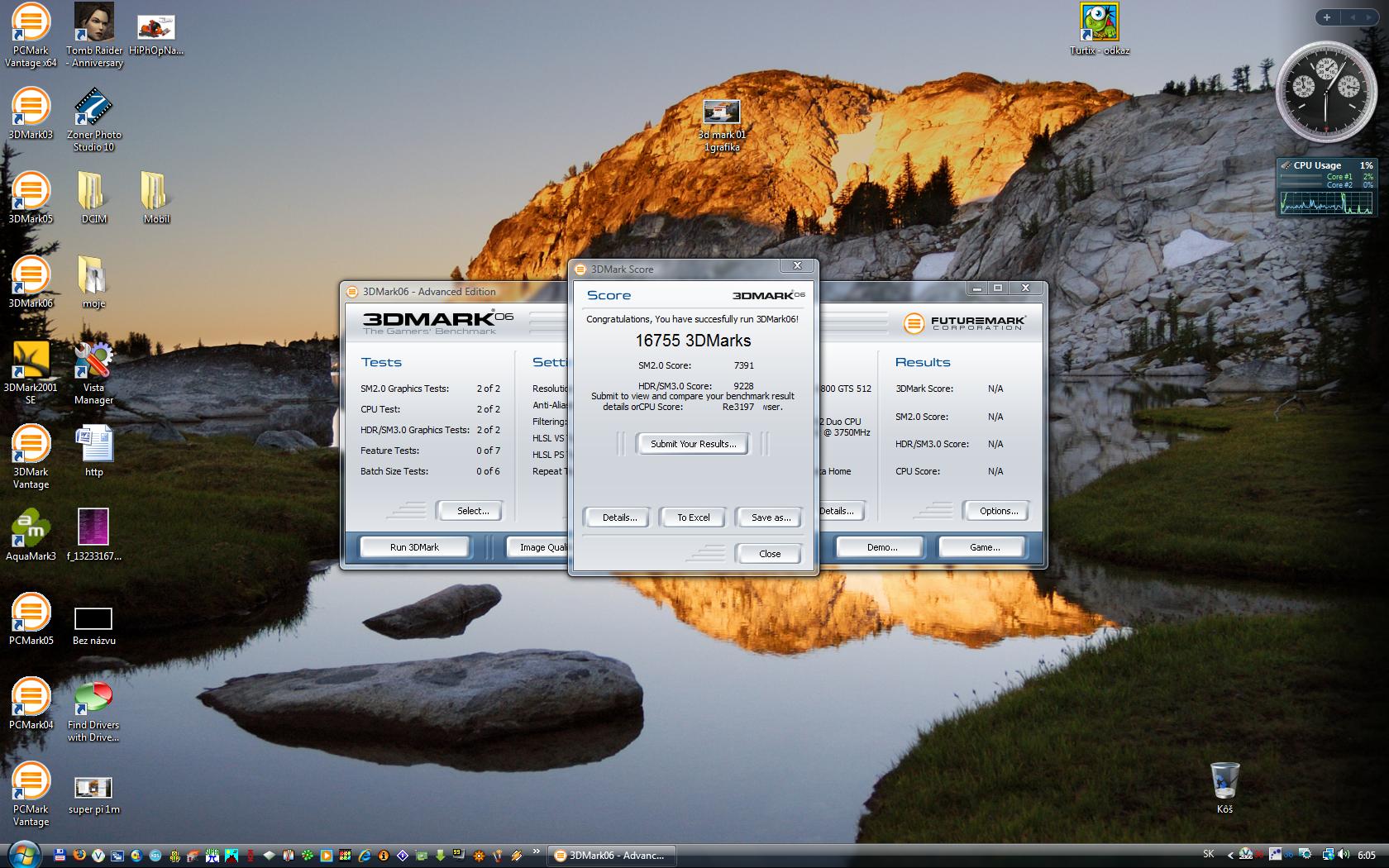1389x868 pixels.
Task: Click the Futuremark Corporation logo
Action: tap(964, 322)
